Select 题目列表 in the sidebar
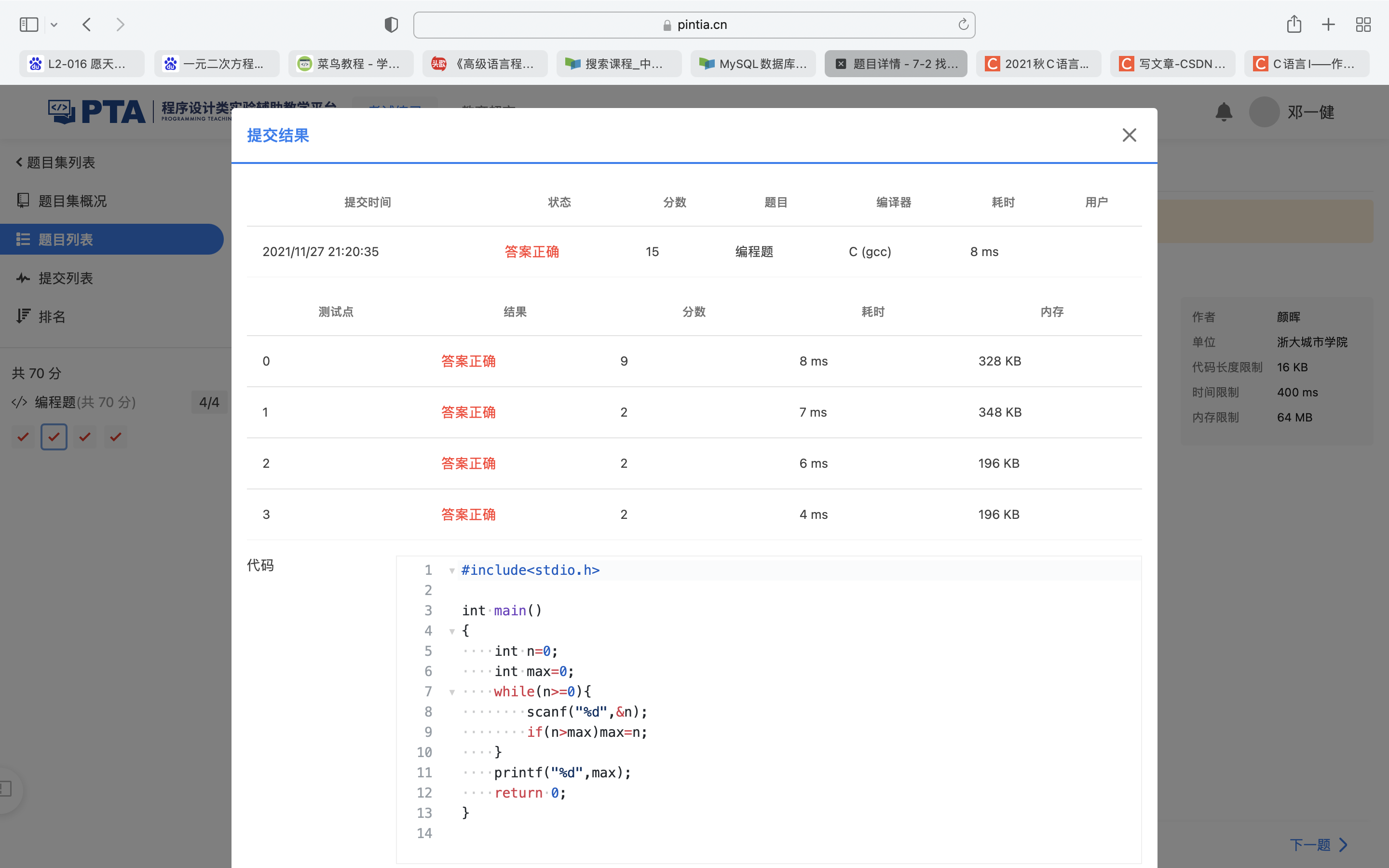Image resolution: width=1389 pixels, height=868 pixels. click(x=112, y=239)
